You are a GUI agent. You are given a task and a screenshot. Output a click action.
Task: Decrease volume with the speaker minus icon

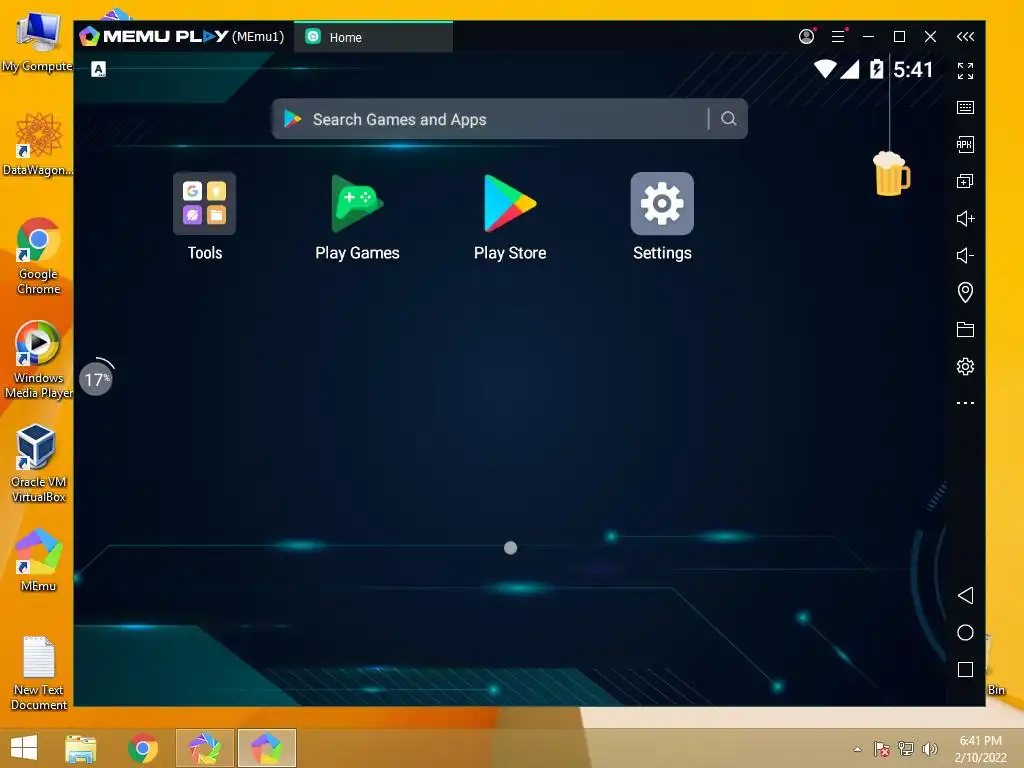click(965, 255)
